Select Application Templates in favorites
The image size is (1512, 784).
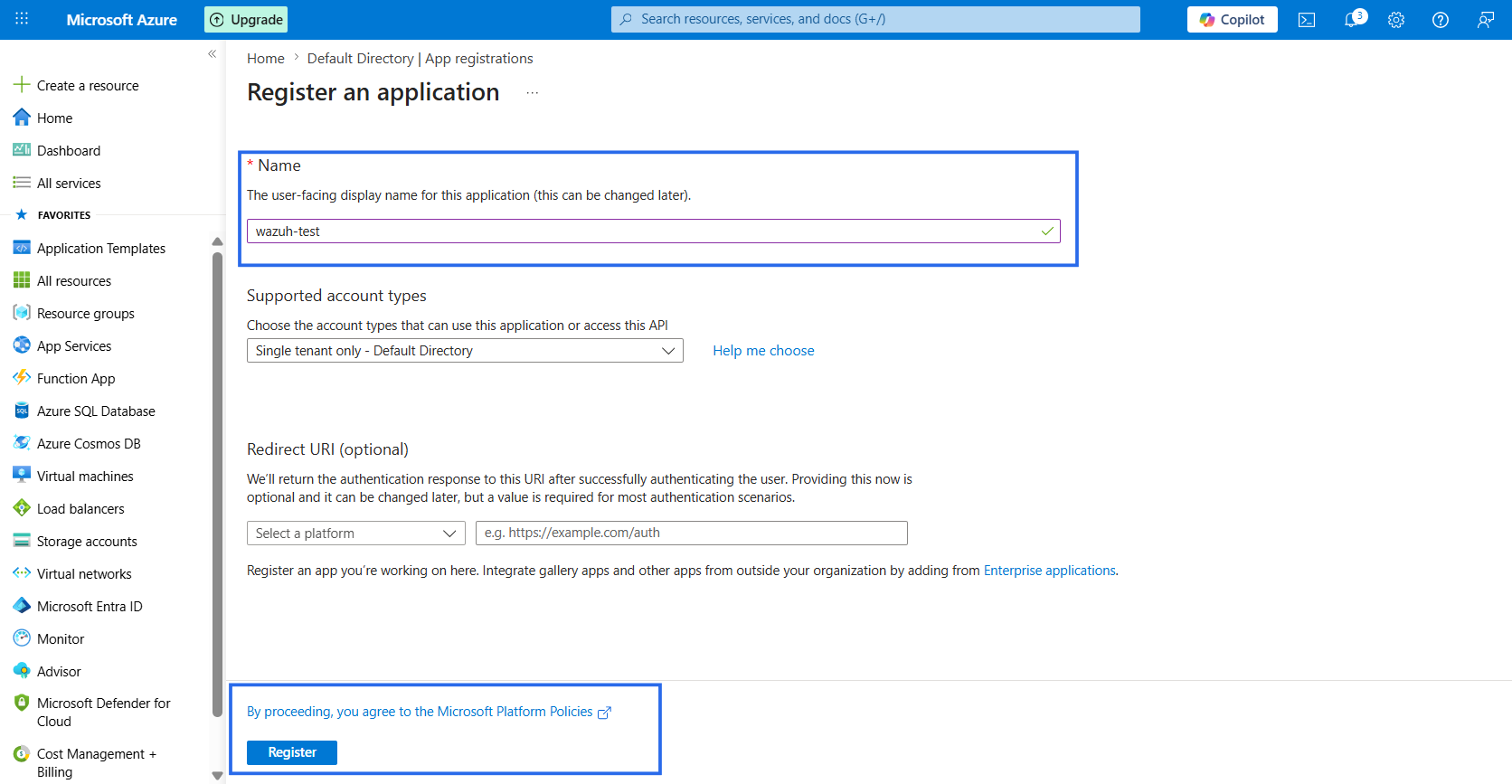[x=101, y=249]
